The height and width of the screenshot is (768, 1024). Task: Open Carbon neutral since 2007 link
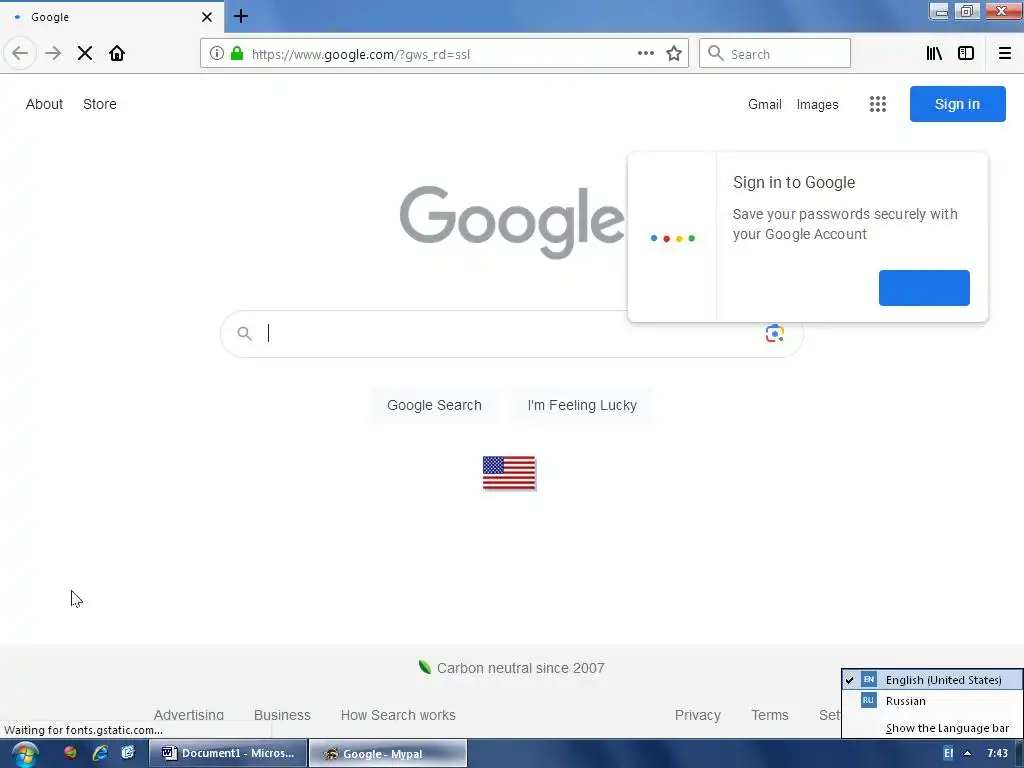[x=512, y=668]
